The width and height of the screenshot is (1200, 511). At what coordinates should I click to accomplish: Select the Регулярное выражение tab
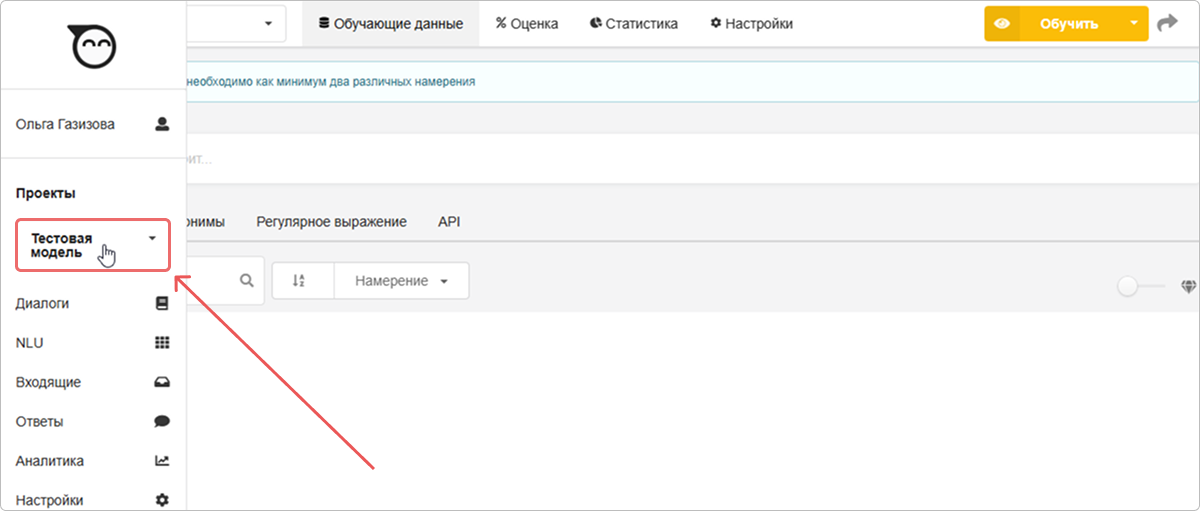point(331,222)
